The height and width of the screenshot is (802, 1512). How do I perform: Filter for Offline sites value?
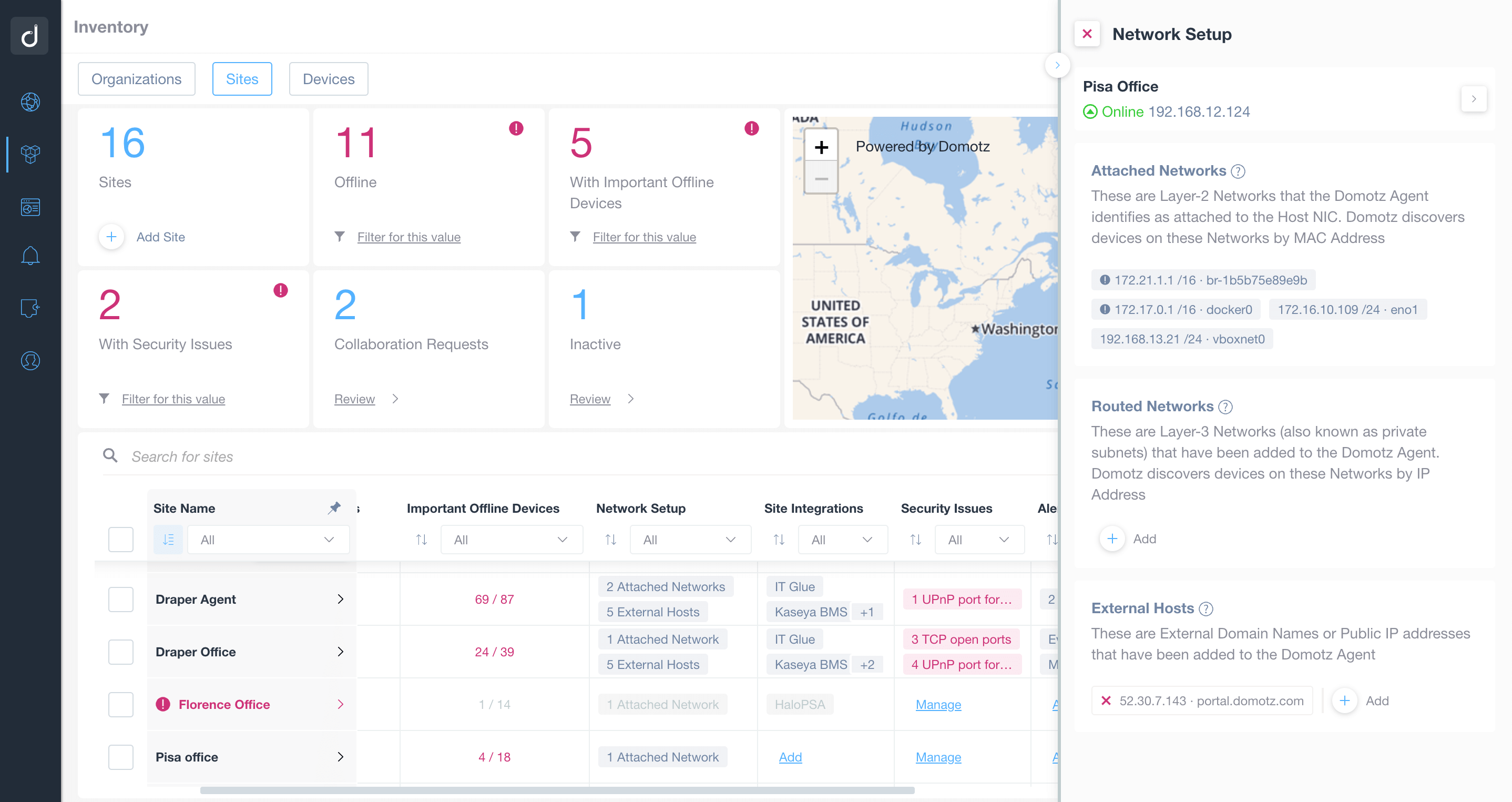pyautogui.click(x=408, y=237)
